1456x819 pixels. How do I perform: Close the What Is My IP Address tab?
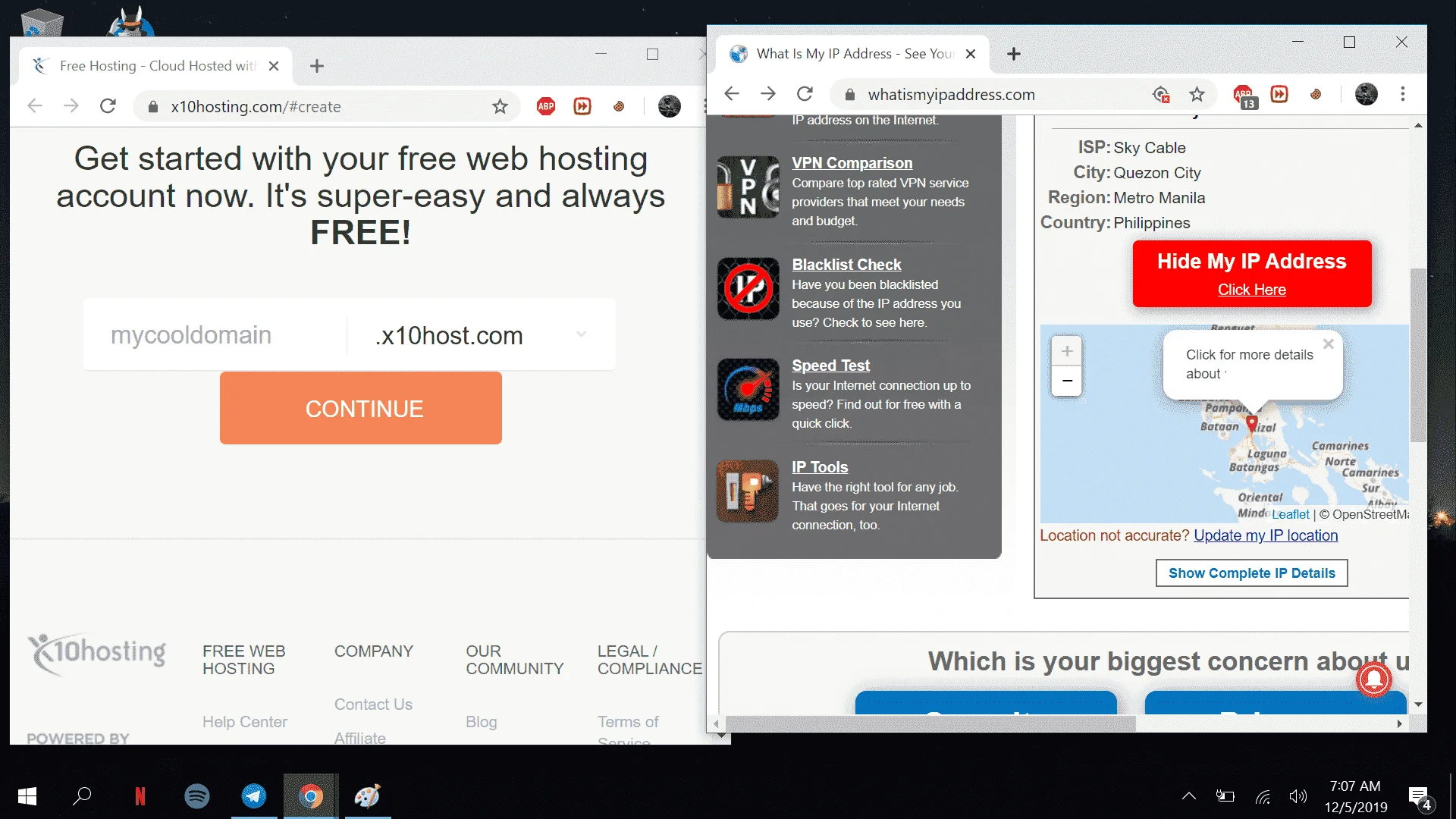point(971,54)
